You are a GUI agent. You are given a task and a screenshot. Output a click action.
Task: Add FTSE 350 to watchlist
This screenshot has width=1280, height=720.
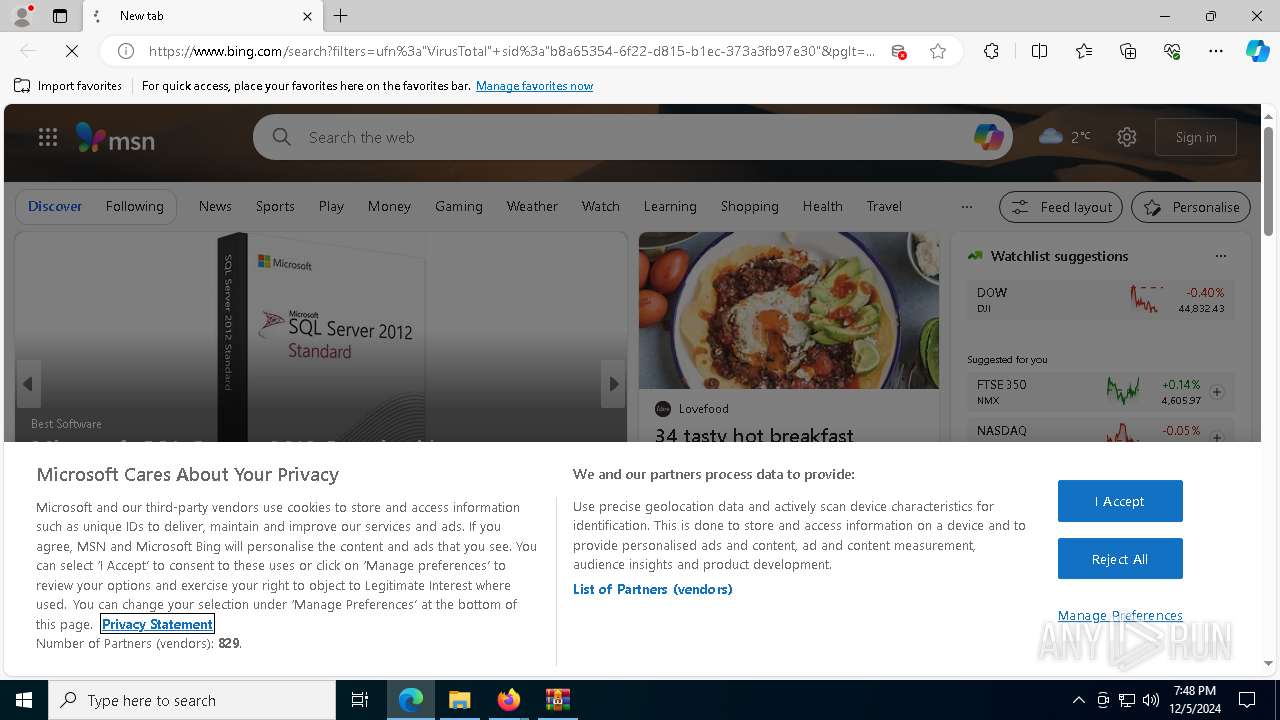pos(1217,392)
